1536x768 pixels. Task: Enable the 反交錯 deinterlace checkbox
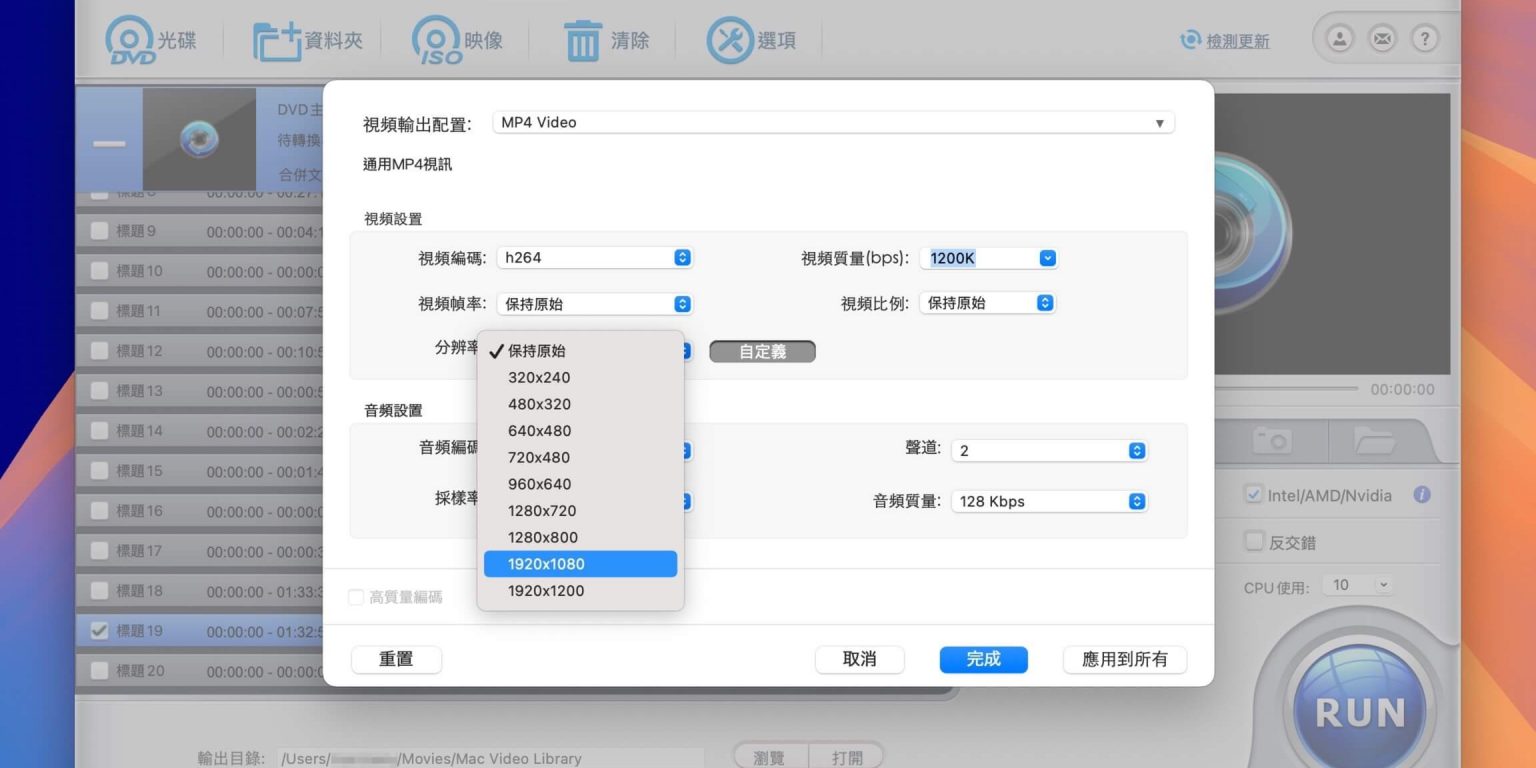click(1253, 542)
